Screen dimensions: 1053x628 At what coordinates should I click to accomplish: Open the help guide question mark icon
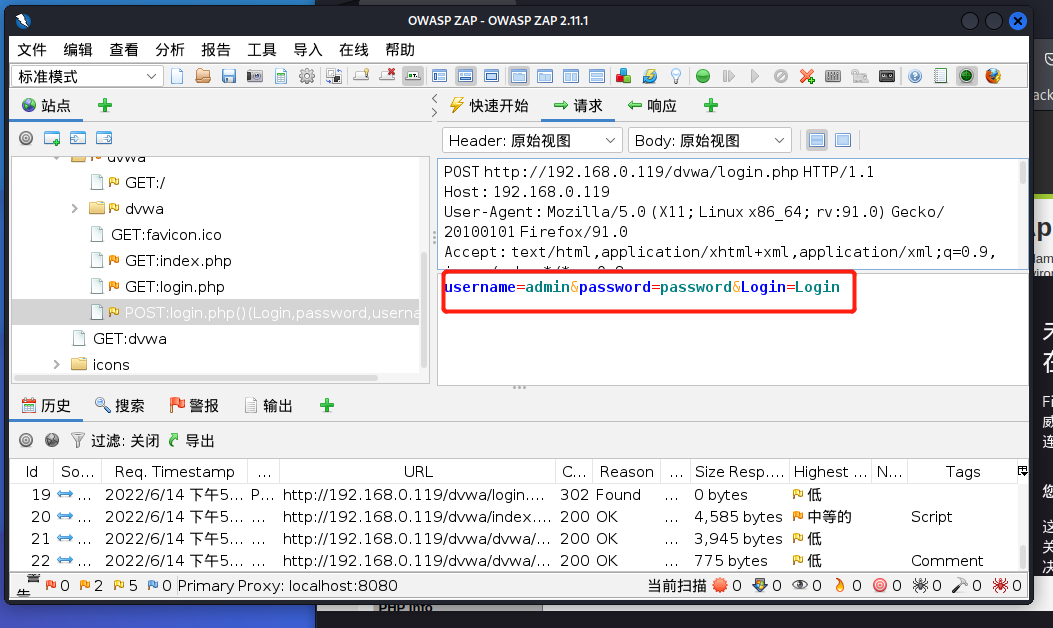[x=915, y=77]
